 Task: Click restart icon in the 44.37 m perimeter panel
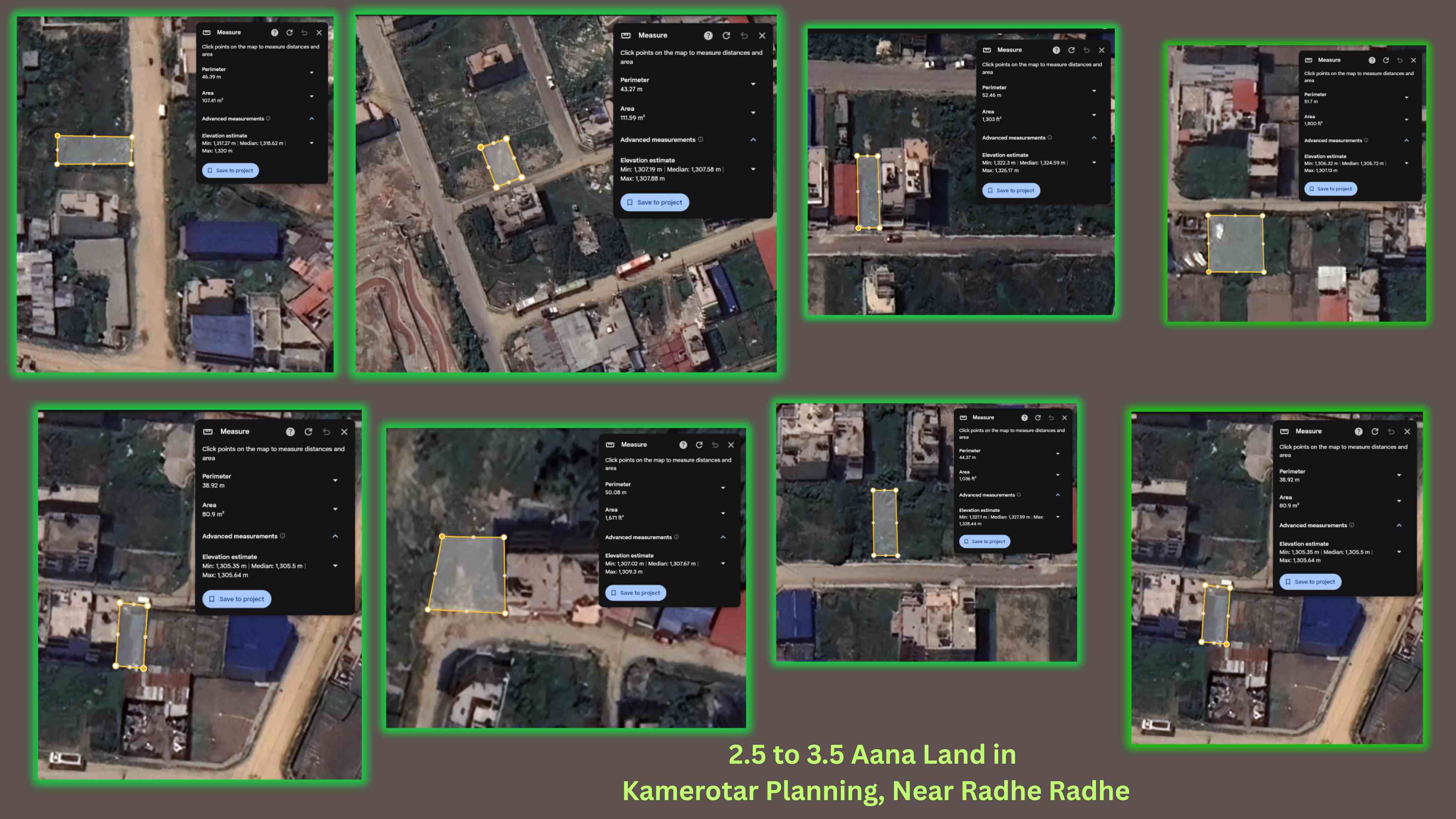(1038, 418)
